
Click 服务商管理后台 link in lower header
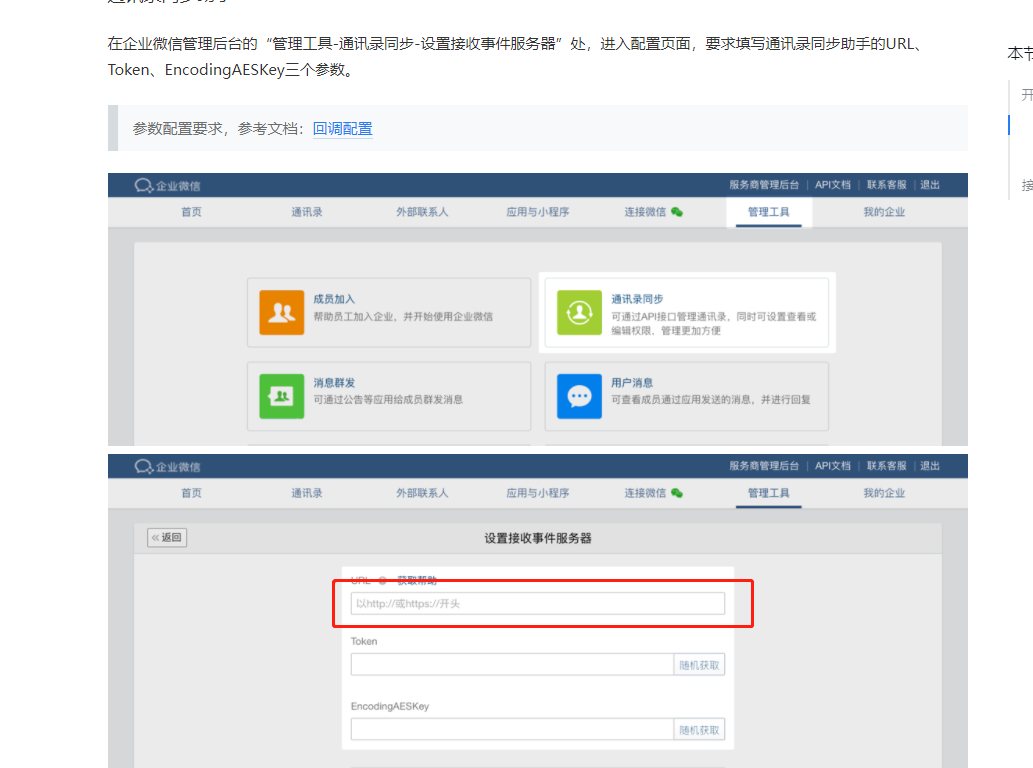[x=764, y=466]
